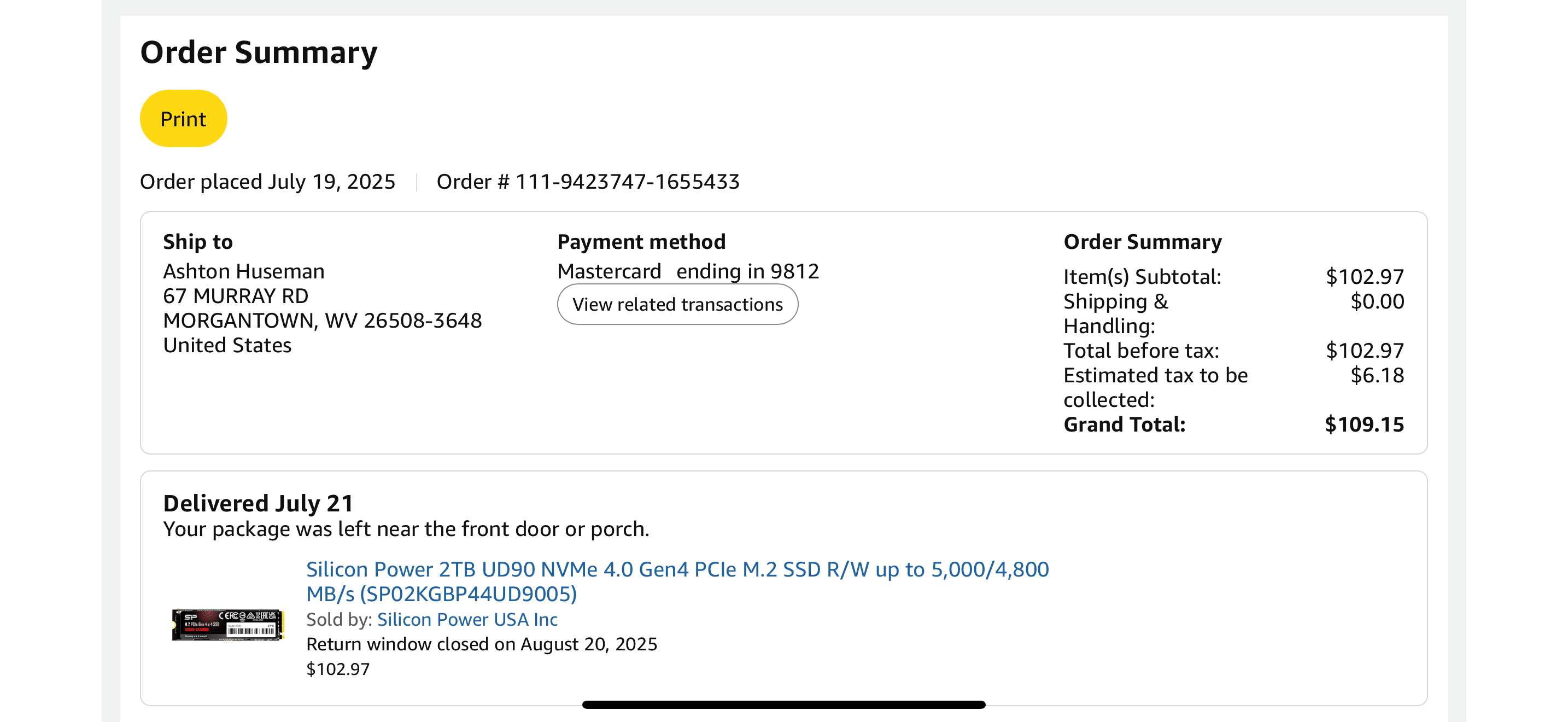The width and height of the screenshot is (1568, 722).
Task: Open View related transactions
Action: 677,304
